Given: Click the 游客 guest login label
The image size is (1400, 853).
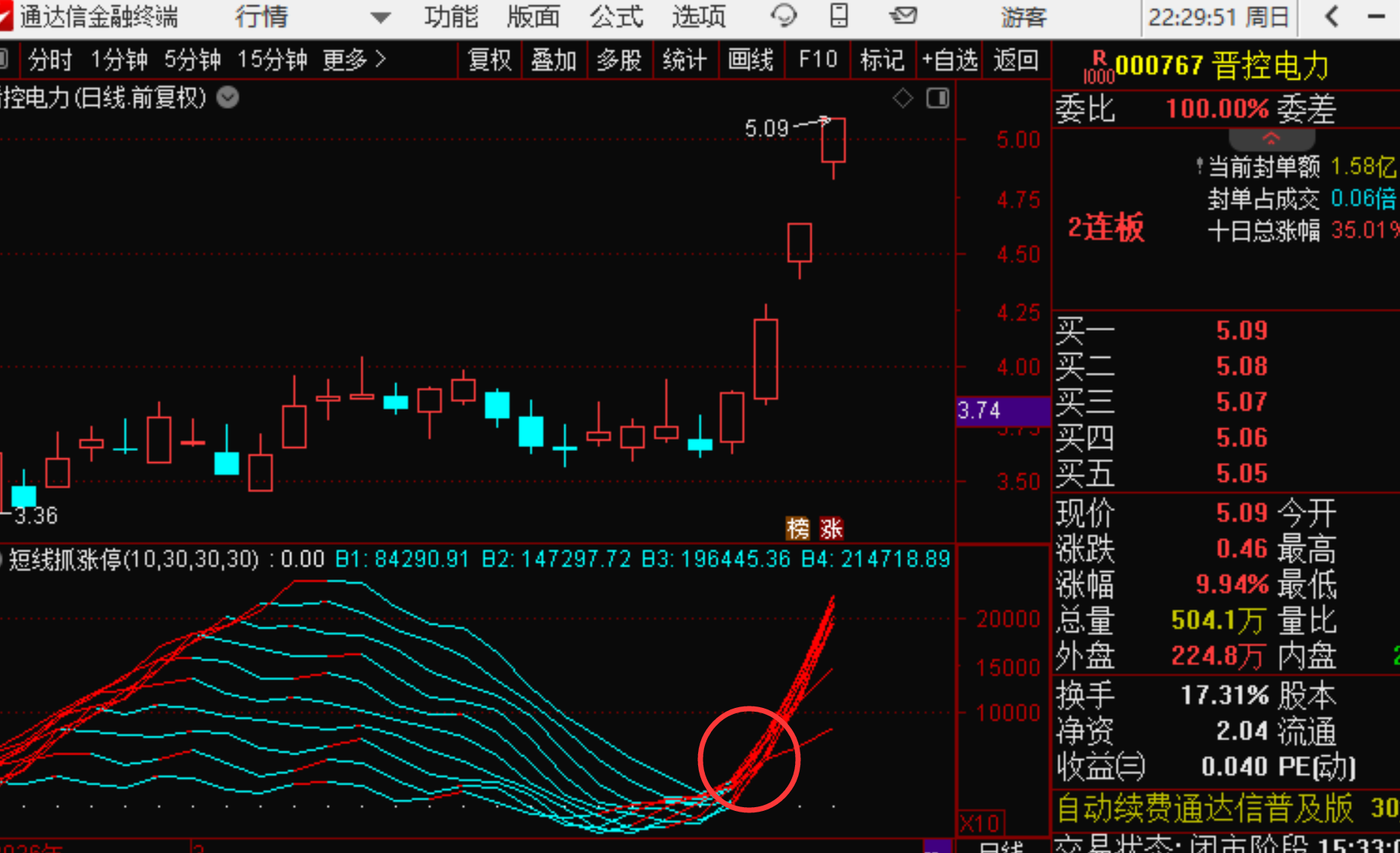Looking at the screenshot, I should coord(1024,17).
